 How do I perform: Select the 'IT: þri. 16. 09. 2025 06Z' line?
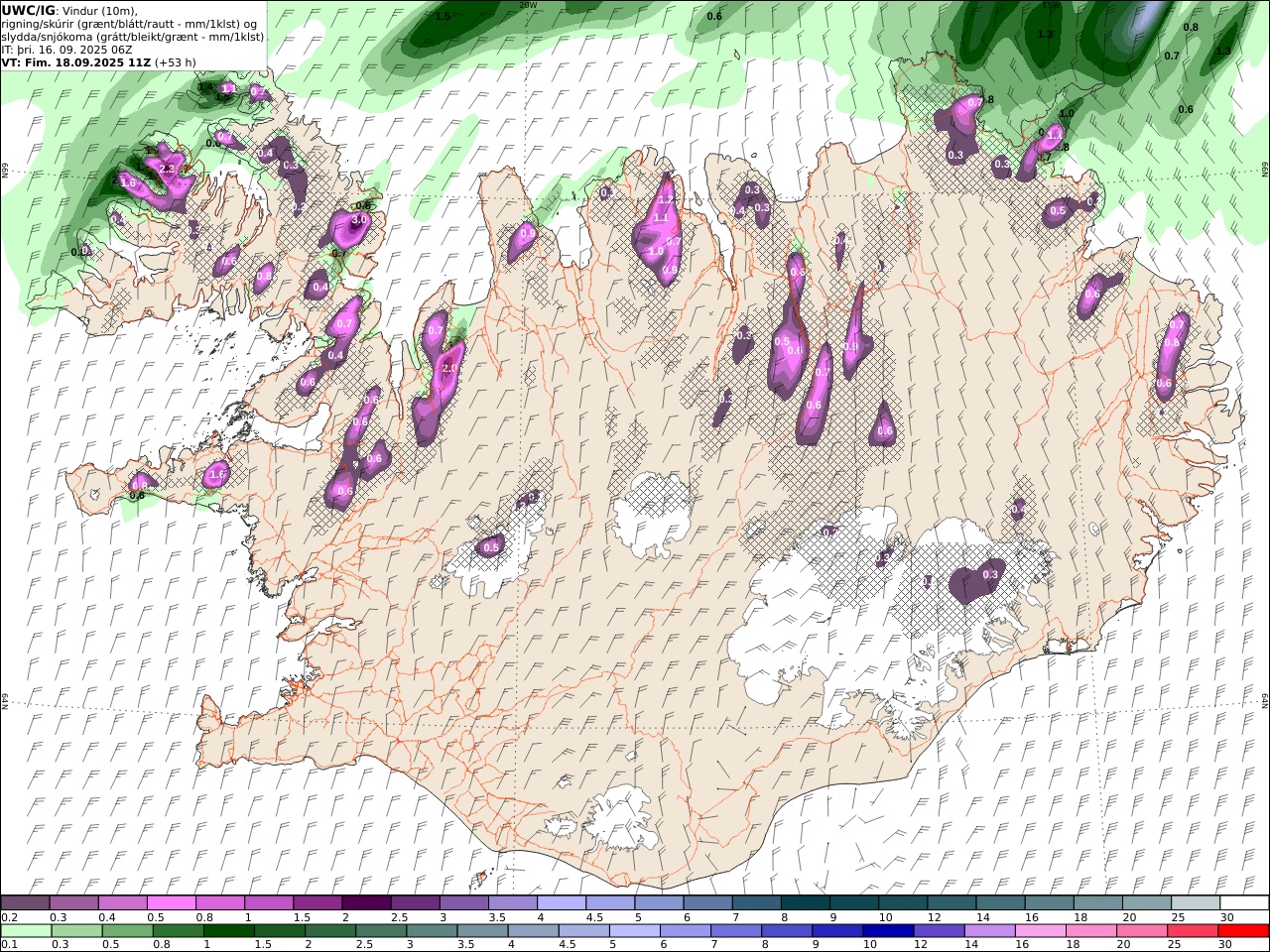coord(66,50)
